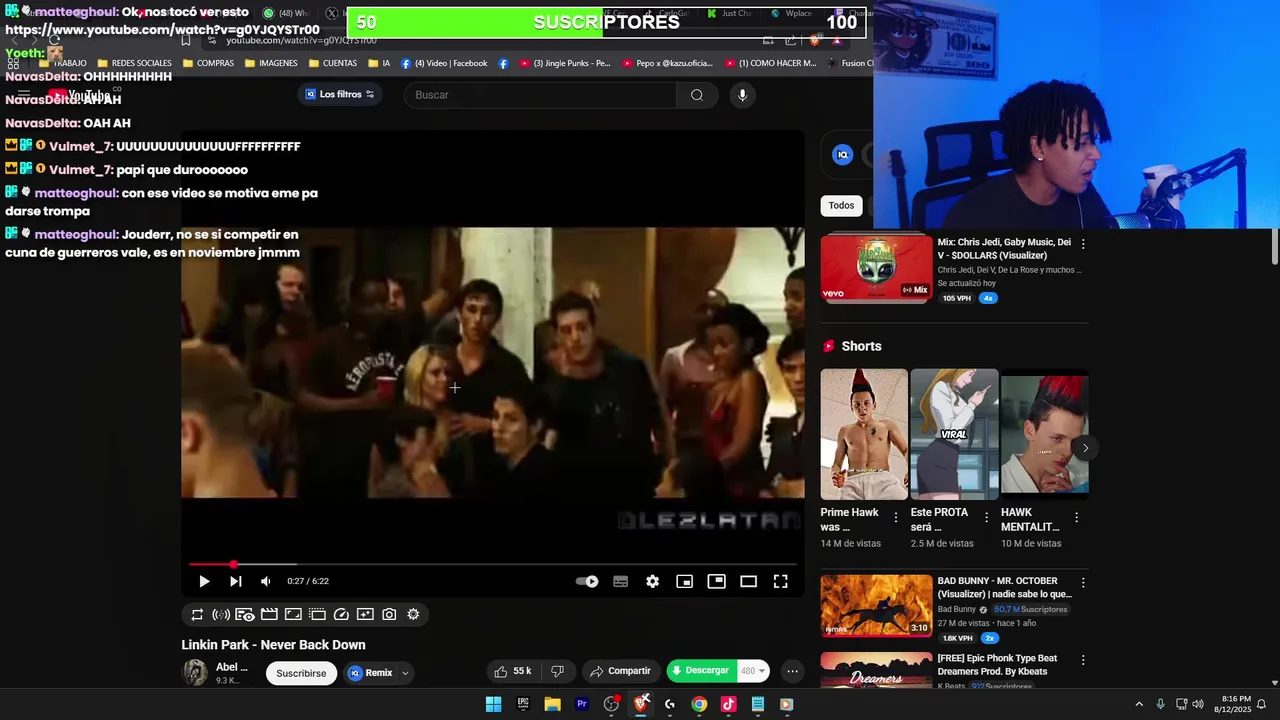Screen dimensions: 1280x720
Task: Open picture-in-picture mode in player
Action: [x=717, y=581]
